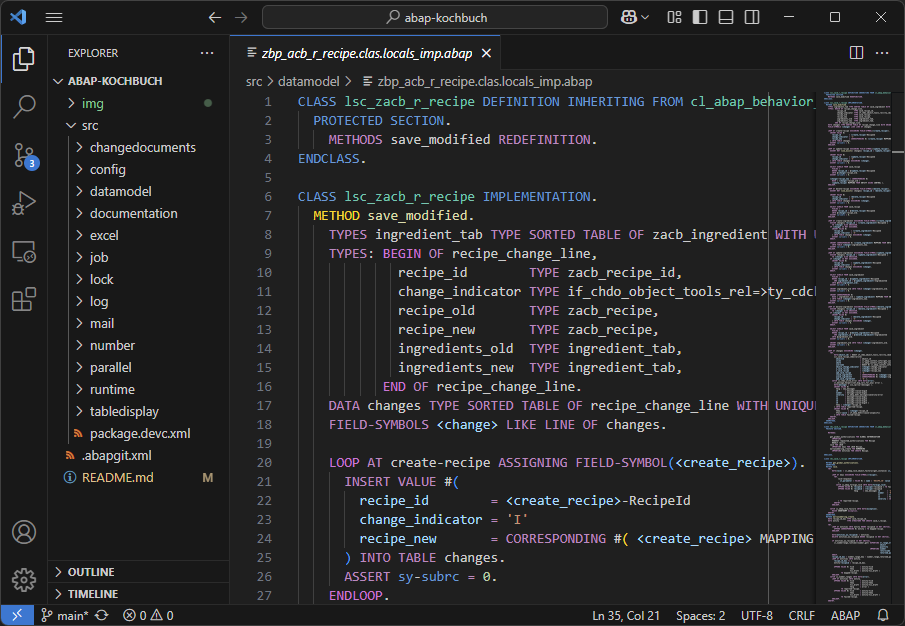Open the Accounts menu

point(24,532)
